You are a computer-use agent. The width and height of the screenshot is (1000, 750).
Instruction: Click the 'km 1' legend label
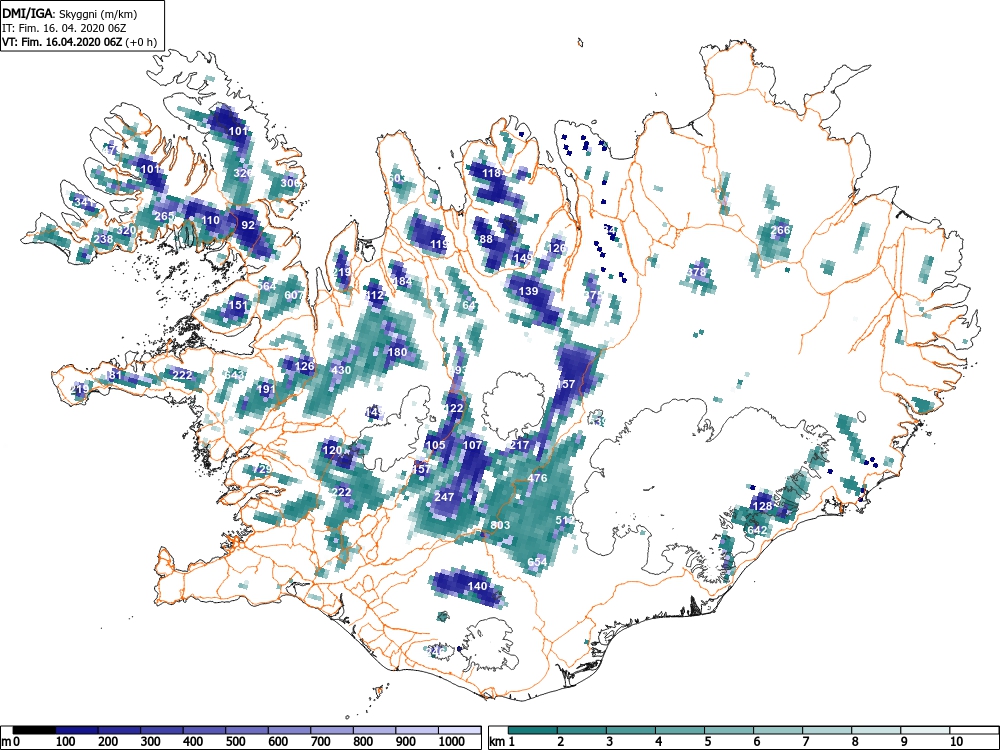[502, 741]
